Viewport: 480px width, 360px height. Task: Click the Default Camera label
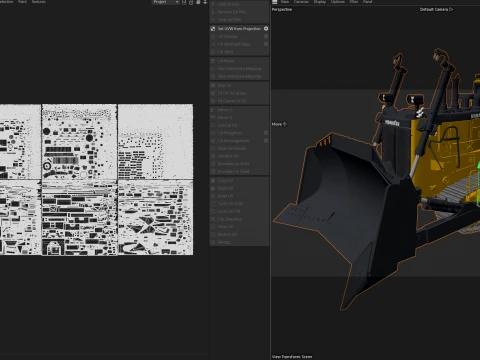[436, 9]
